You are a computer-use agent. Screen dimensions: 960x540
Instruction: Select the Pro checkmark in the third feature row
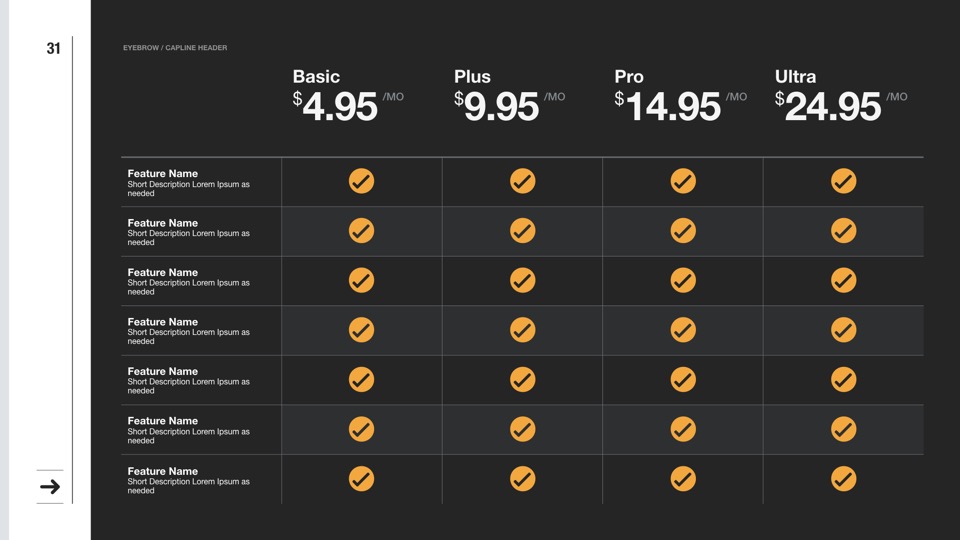683,280
